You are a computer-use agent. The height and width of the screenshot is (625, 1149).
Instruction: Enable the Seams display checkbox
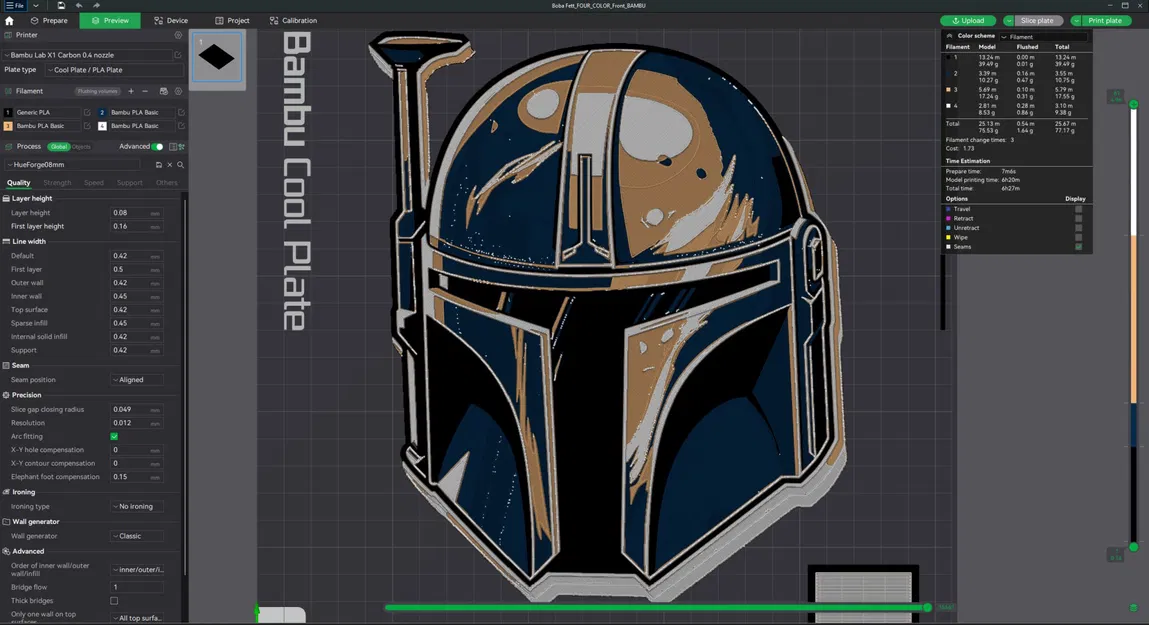[x=1078, y=246]
